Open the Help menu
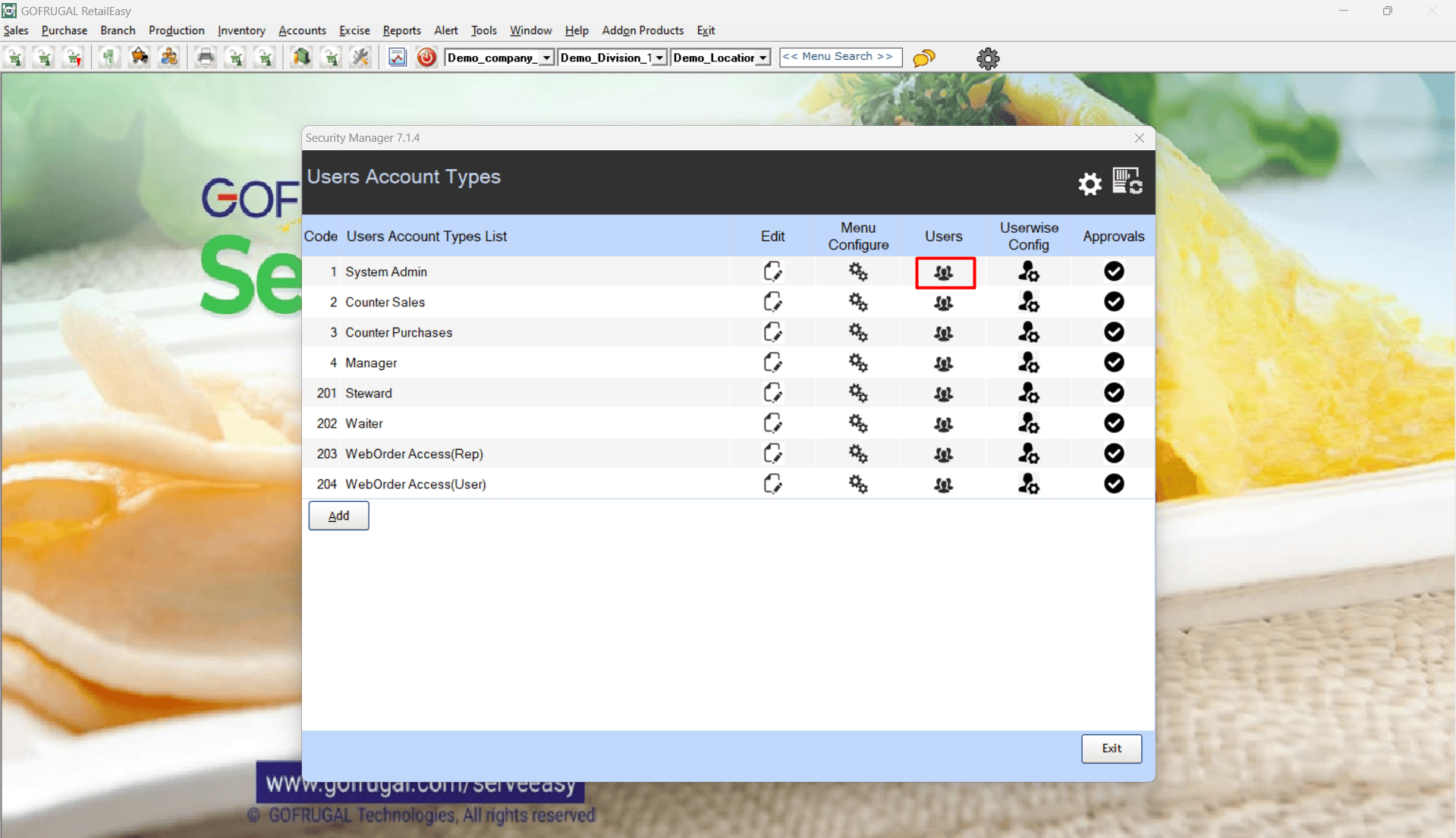The image size is (1456, 838). (577, 30)
